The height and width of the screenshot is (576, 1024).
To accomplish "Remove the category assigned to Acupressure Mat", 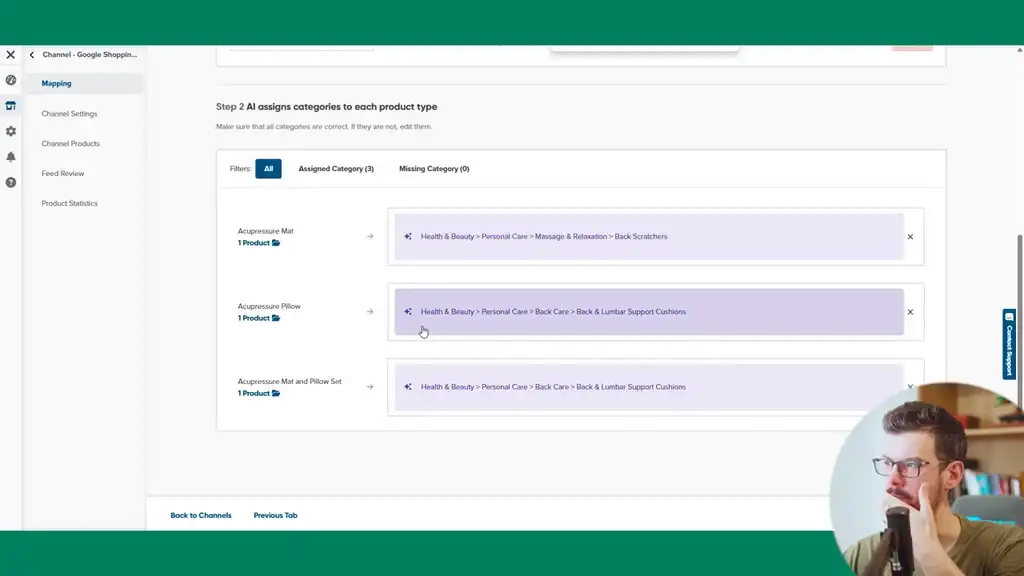I will [910, 236].
